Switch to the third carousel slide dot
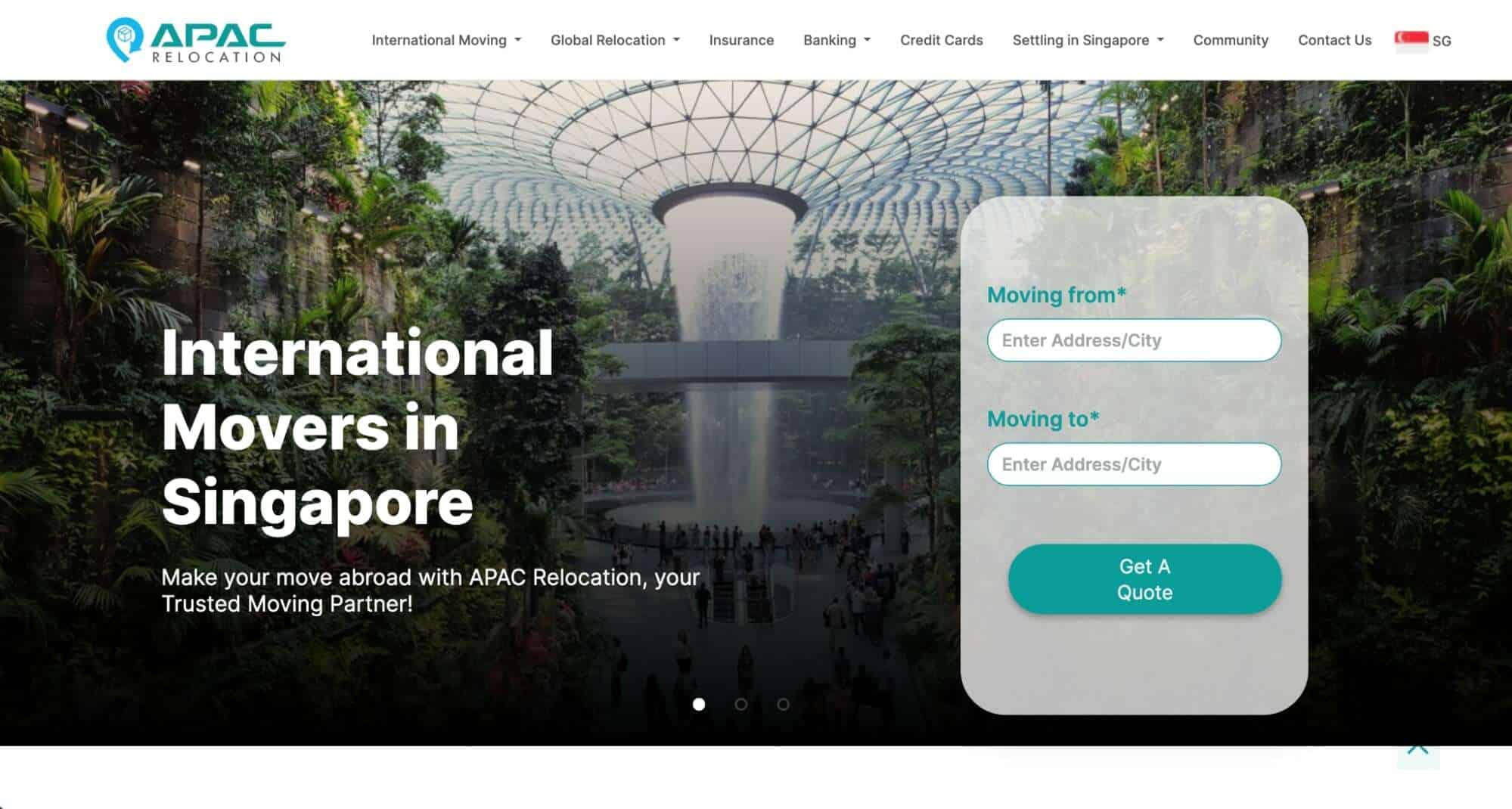This screenshot has height=809, width=1512. tap(784, 705)
